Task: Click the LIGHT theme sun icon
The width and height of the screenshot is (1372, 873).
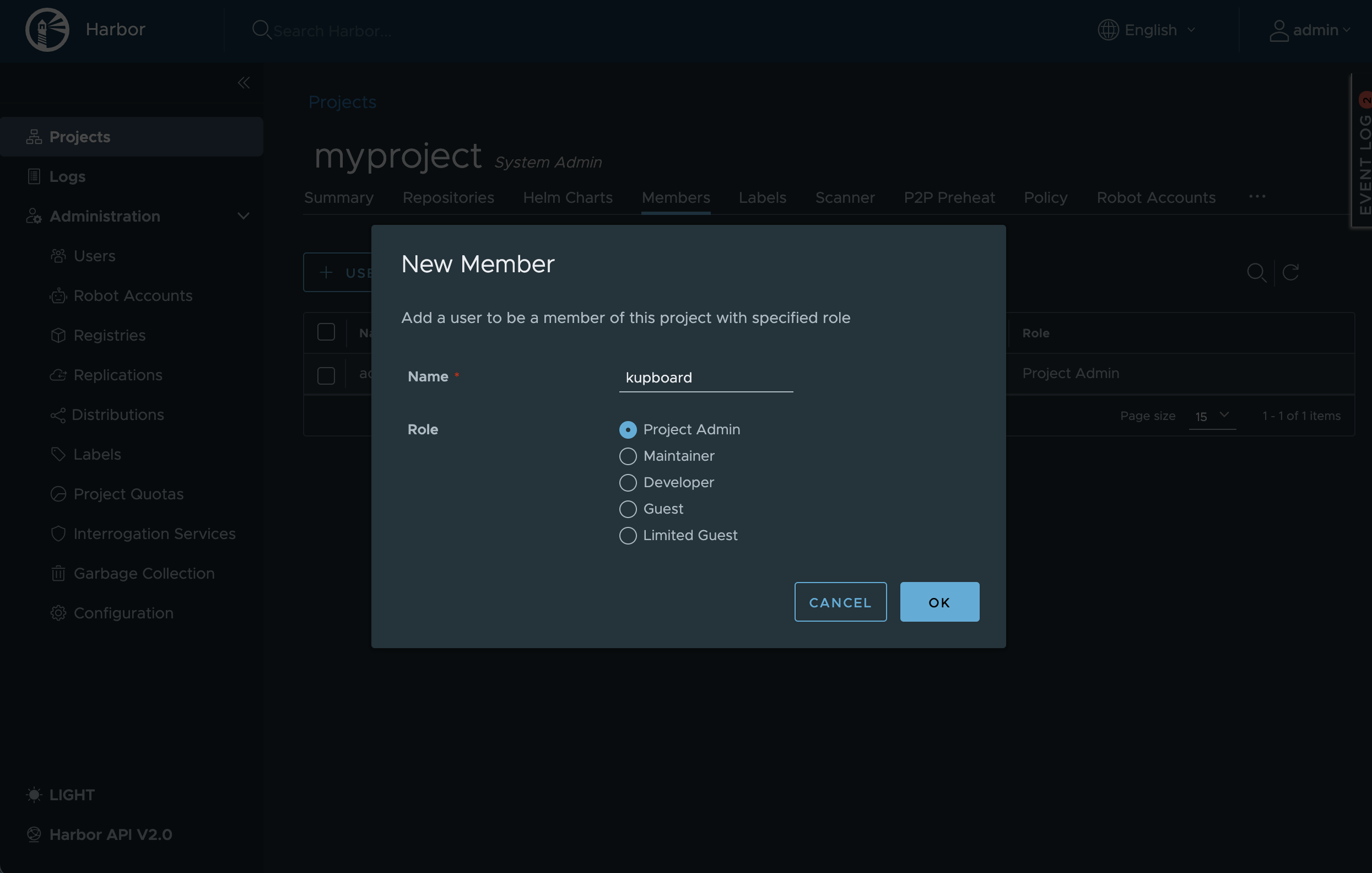Action: [x=34, y=794]
